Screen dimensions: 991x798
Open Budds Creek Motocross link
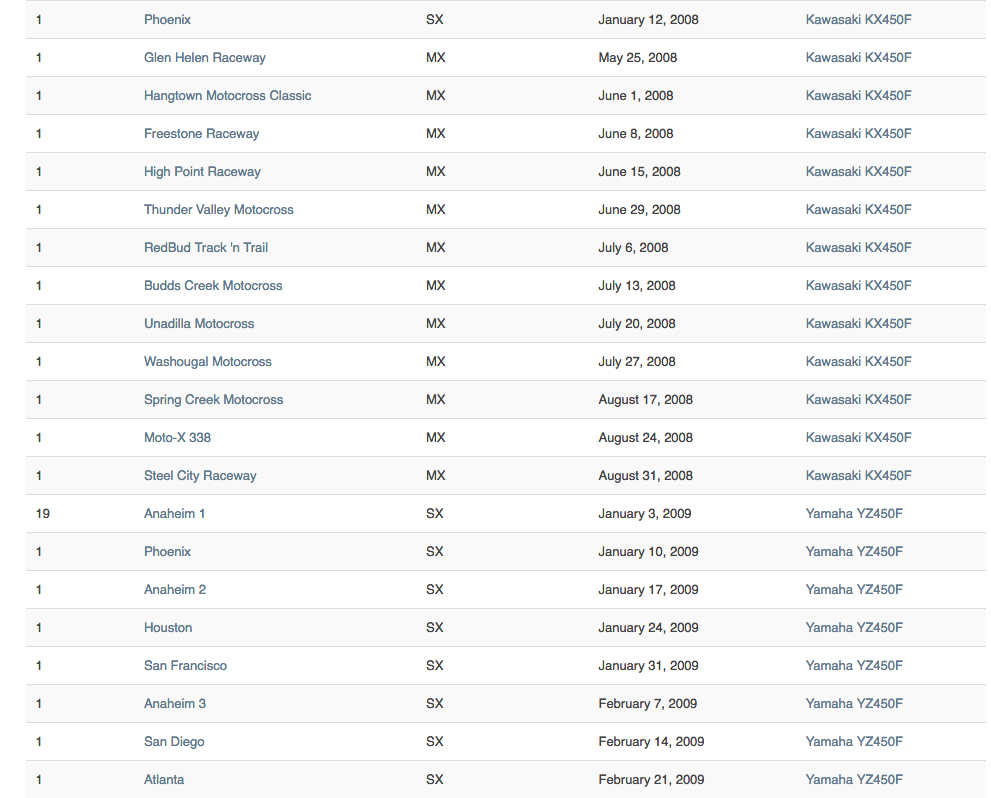(213, 286)
